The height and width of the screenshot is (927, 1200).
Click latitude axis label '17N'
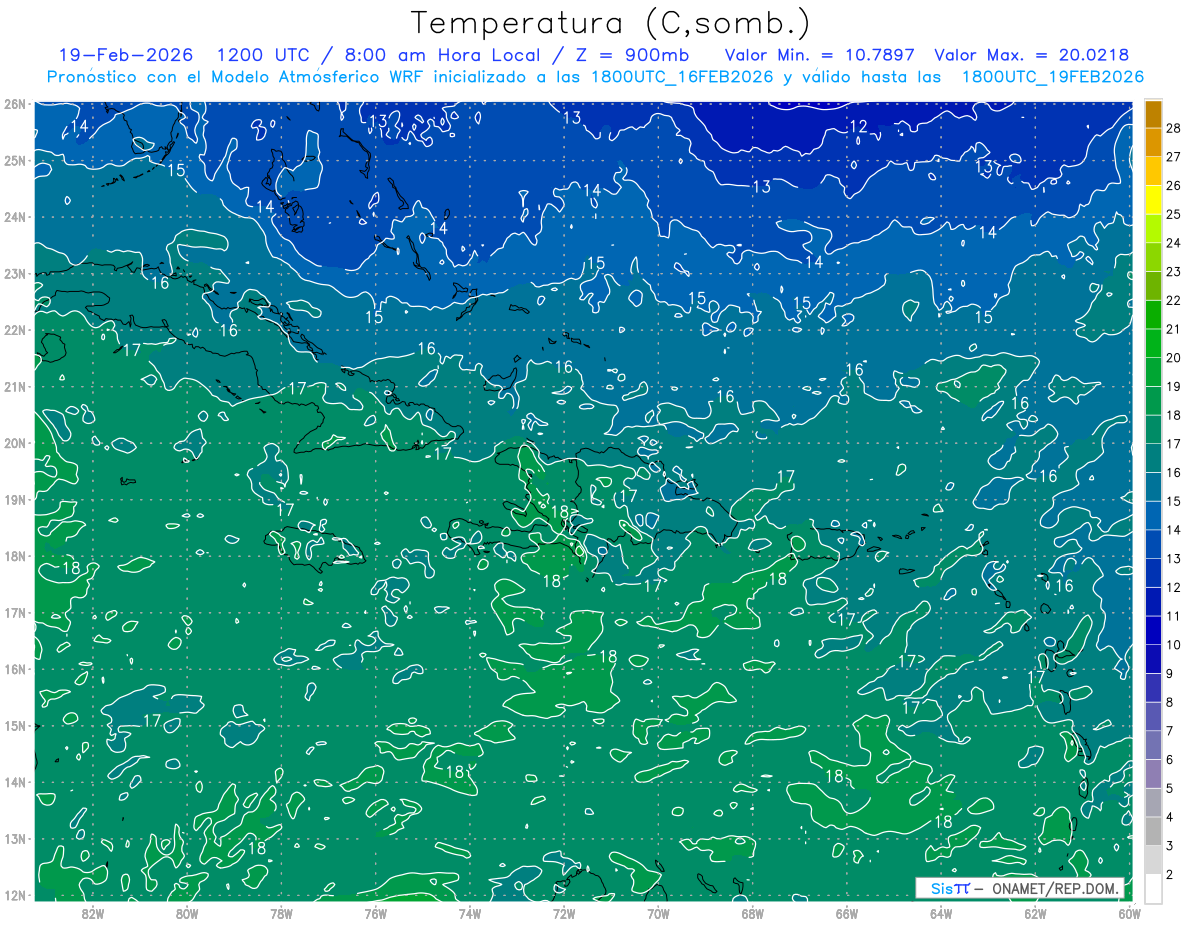[x=15, y=613]
